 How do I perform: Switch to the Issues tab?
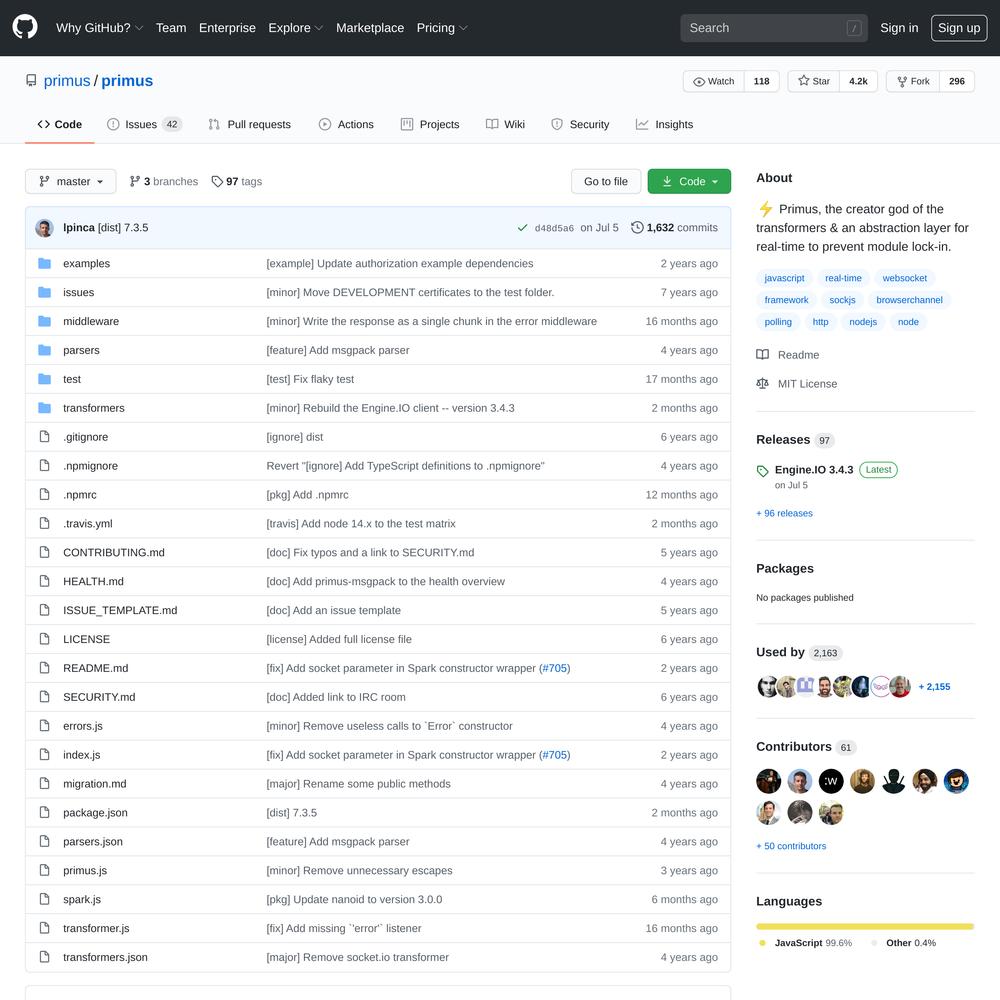[145, 124]
